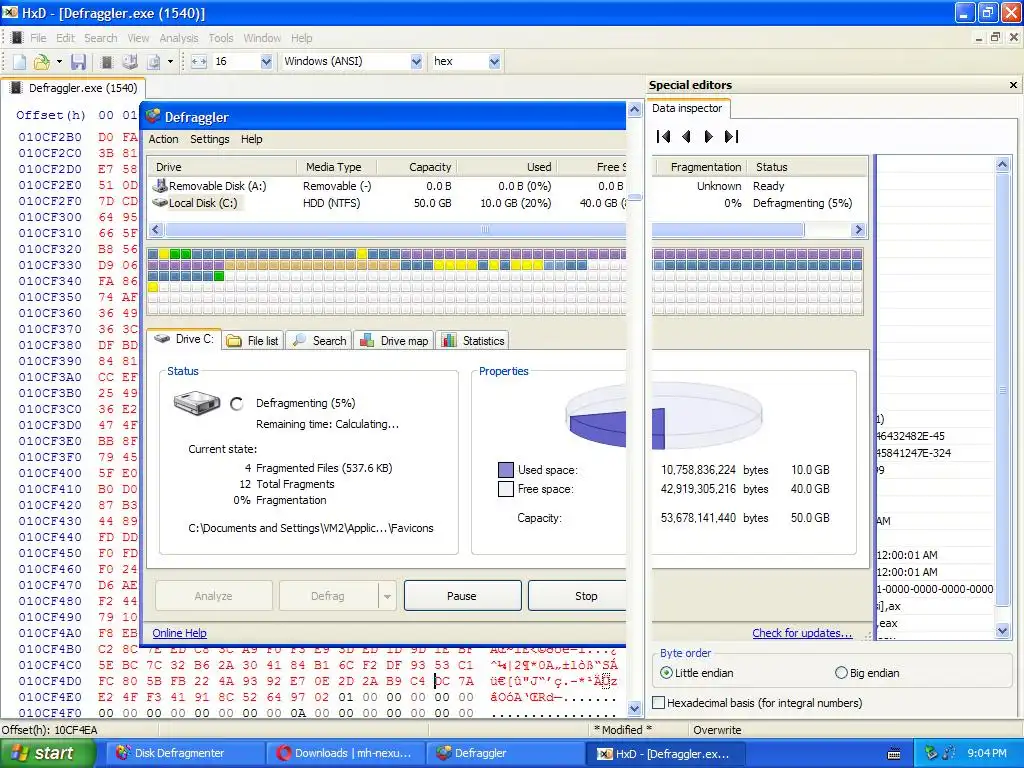Click the Open RAM process icon in HxD toolbar
The height and width of the screenshot is (768, 1024).
pos(106,61)
